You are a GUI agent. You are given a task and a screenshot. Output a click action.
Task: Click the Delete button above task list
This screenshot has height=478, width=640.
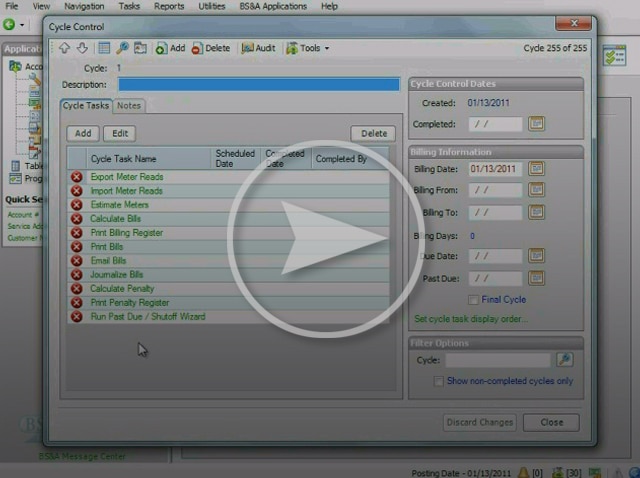click(x=373, y=133)
